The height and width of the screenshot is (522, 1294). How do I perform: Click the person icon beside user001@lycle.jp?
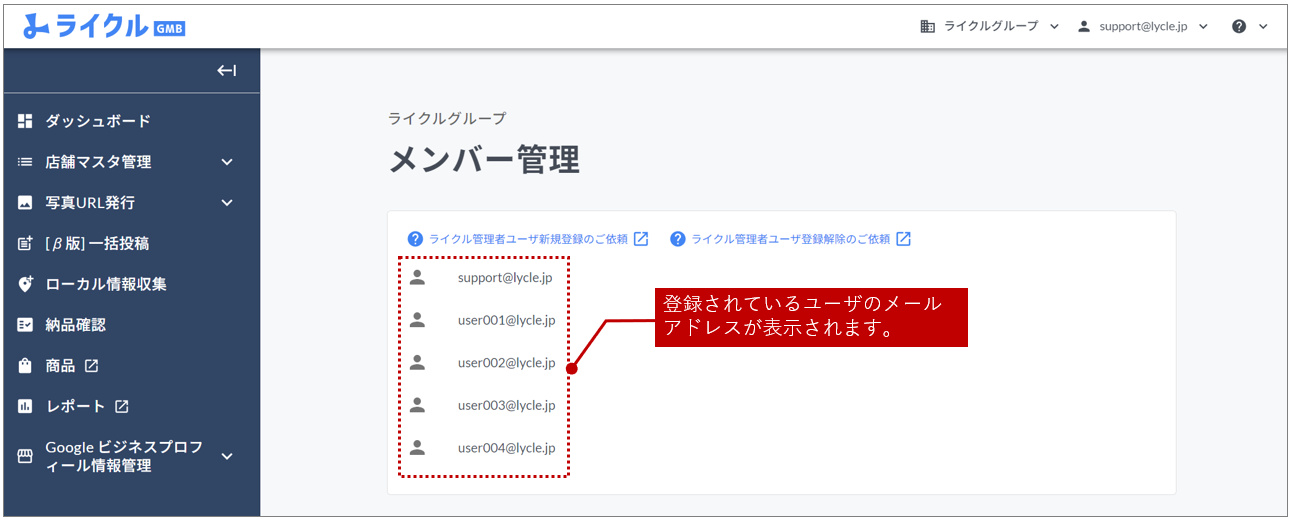point(418,320)
